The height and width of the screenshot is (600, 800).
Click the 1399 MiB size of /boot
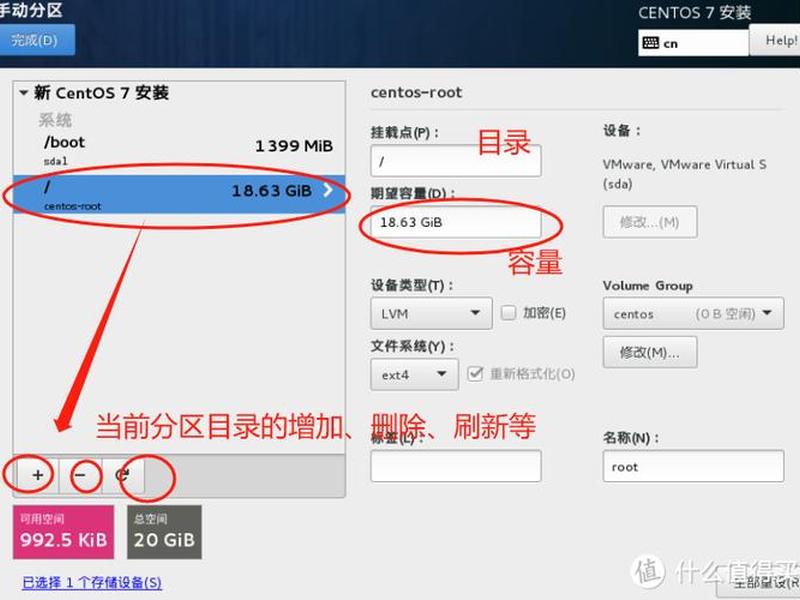click(x=294, y=146)
